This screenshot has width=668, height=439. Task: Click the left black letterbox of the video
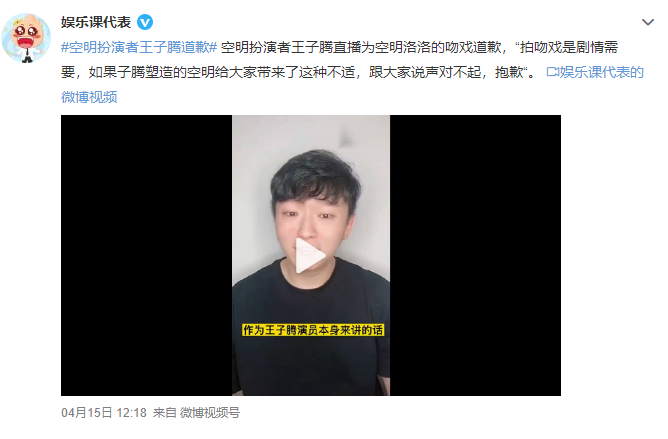(x=147, y=255)
